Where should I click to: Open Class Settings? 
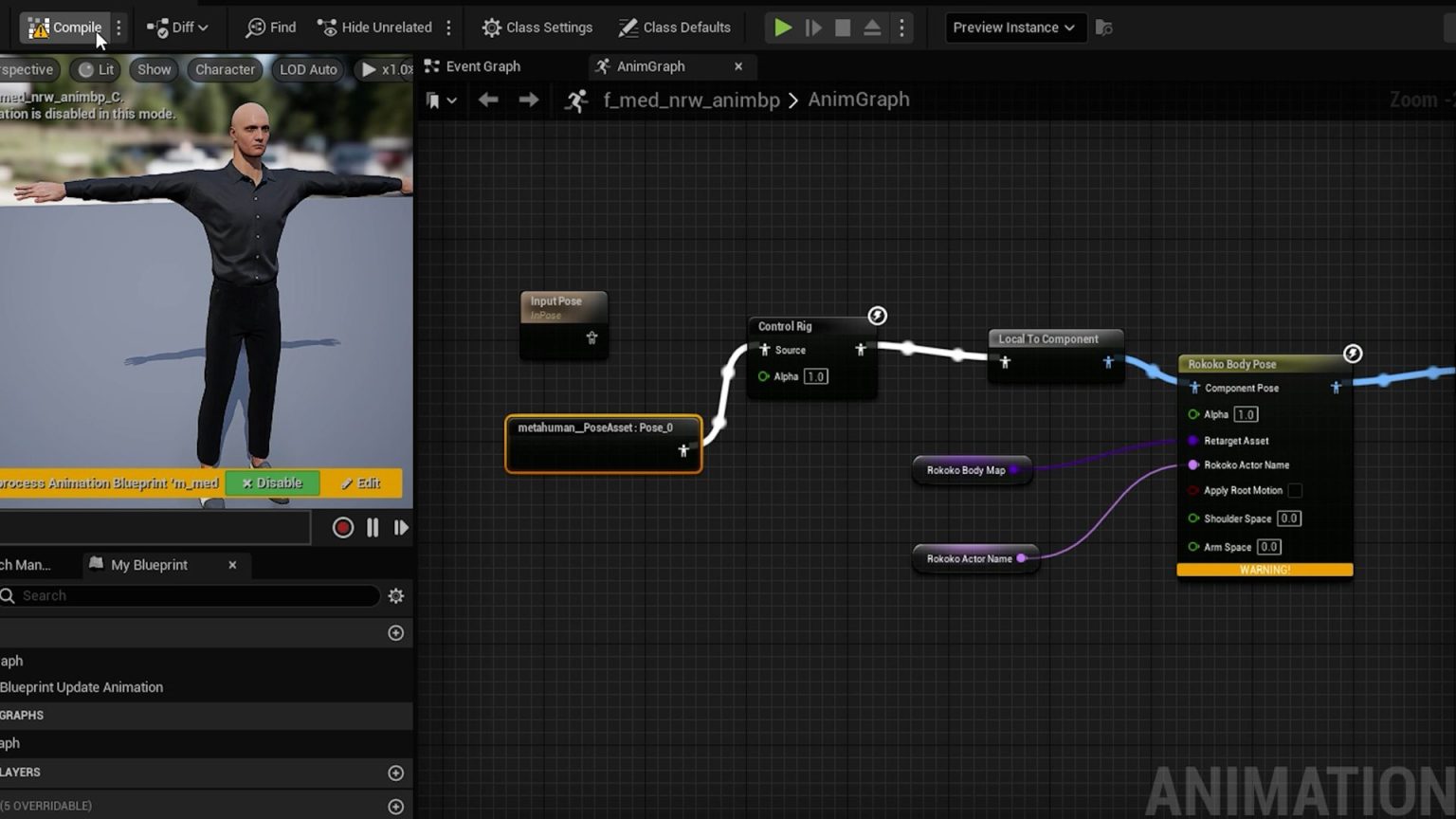pos(537,27)
